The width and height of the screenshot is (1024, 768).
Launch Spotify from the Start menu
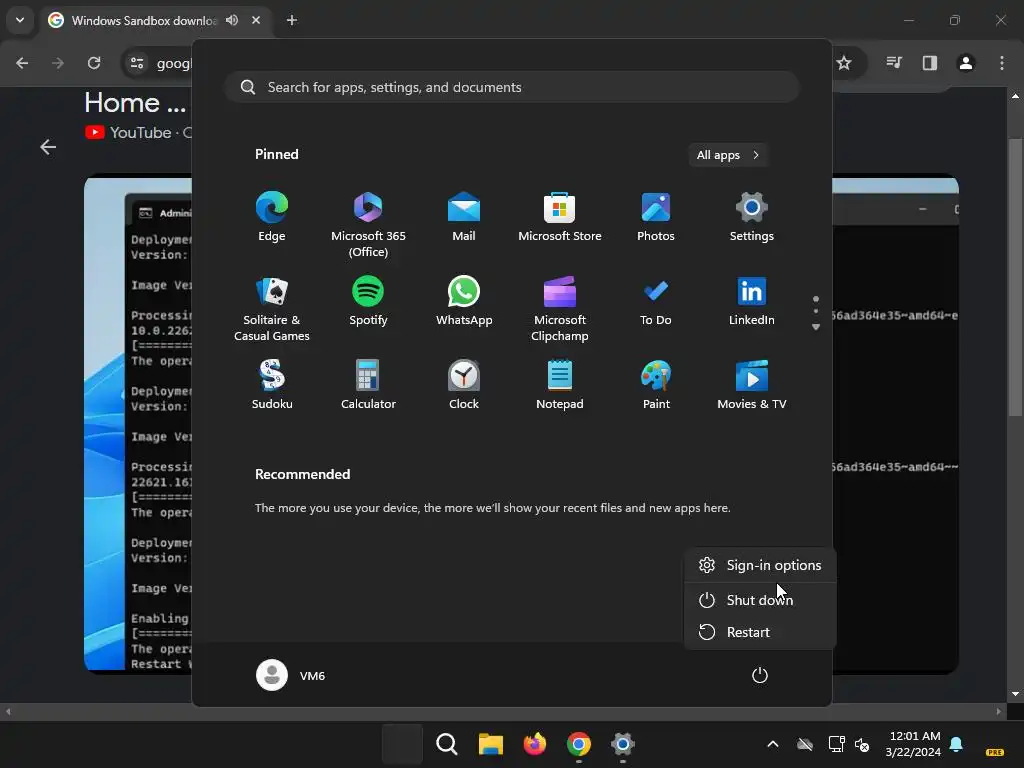coord(368,301)
